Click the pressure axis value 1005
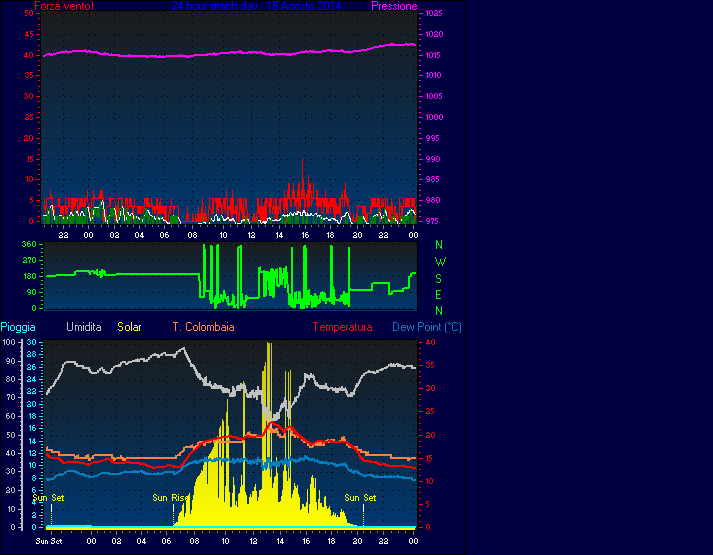The width and height of the screenshot is (713, 555). pos(434,96)
